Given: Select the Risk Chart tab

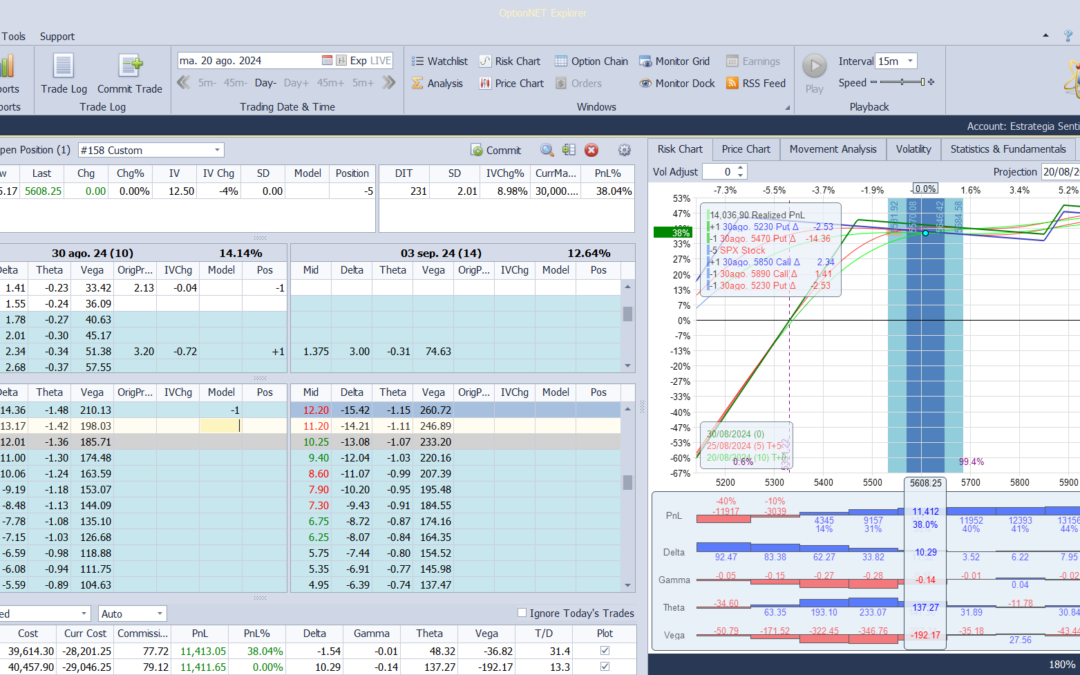Looking at the screenshot, I should 680,149.
